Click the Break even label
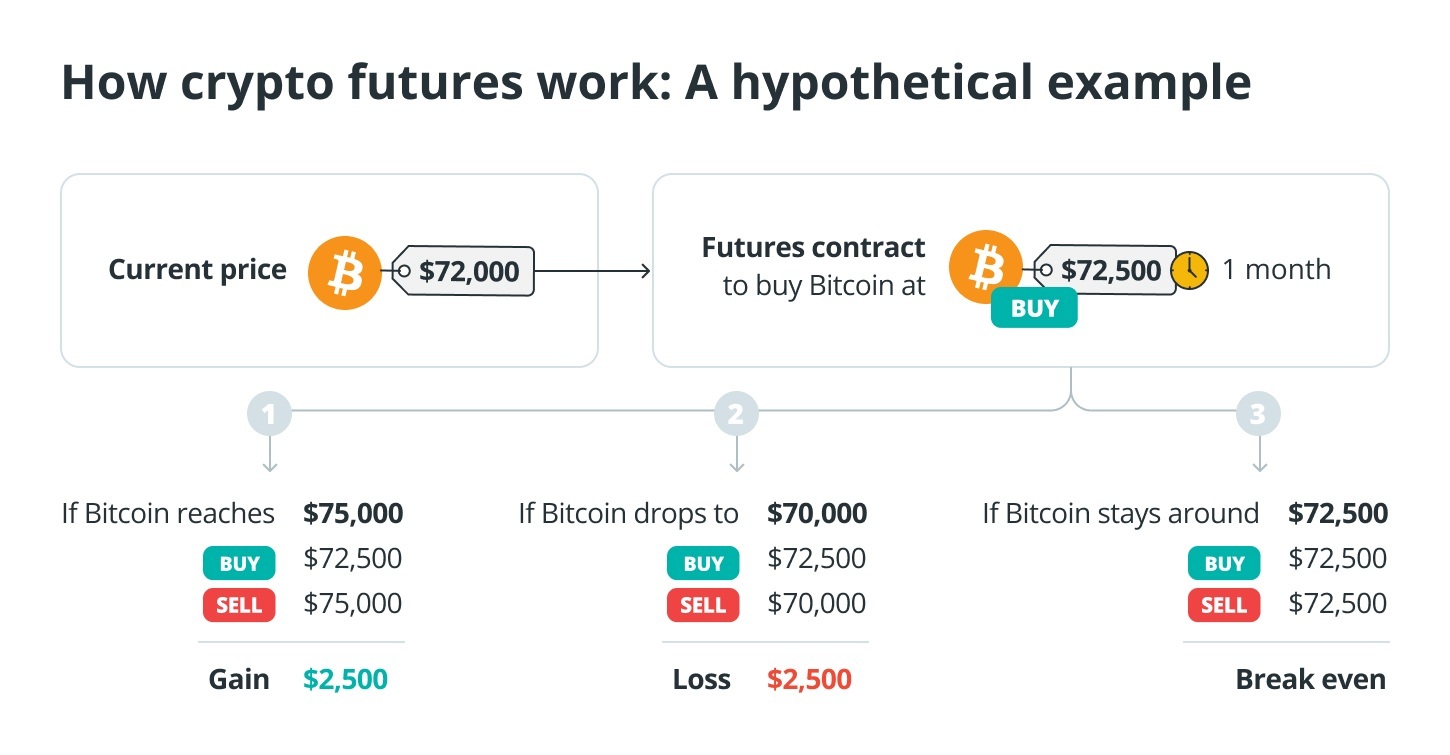 [1310, 680]
